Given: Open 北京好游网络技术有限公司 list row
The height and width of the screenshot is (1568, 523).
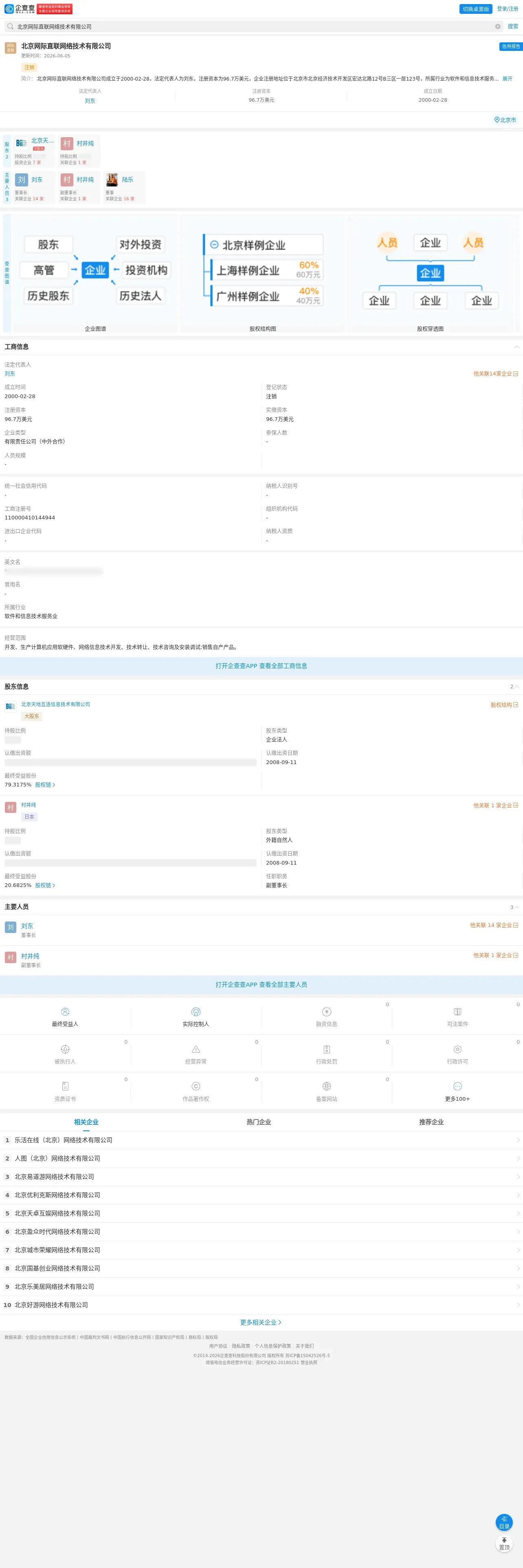Looking at the screenshot, I should point(261,1305).
